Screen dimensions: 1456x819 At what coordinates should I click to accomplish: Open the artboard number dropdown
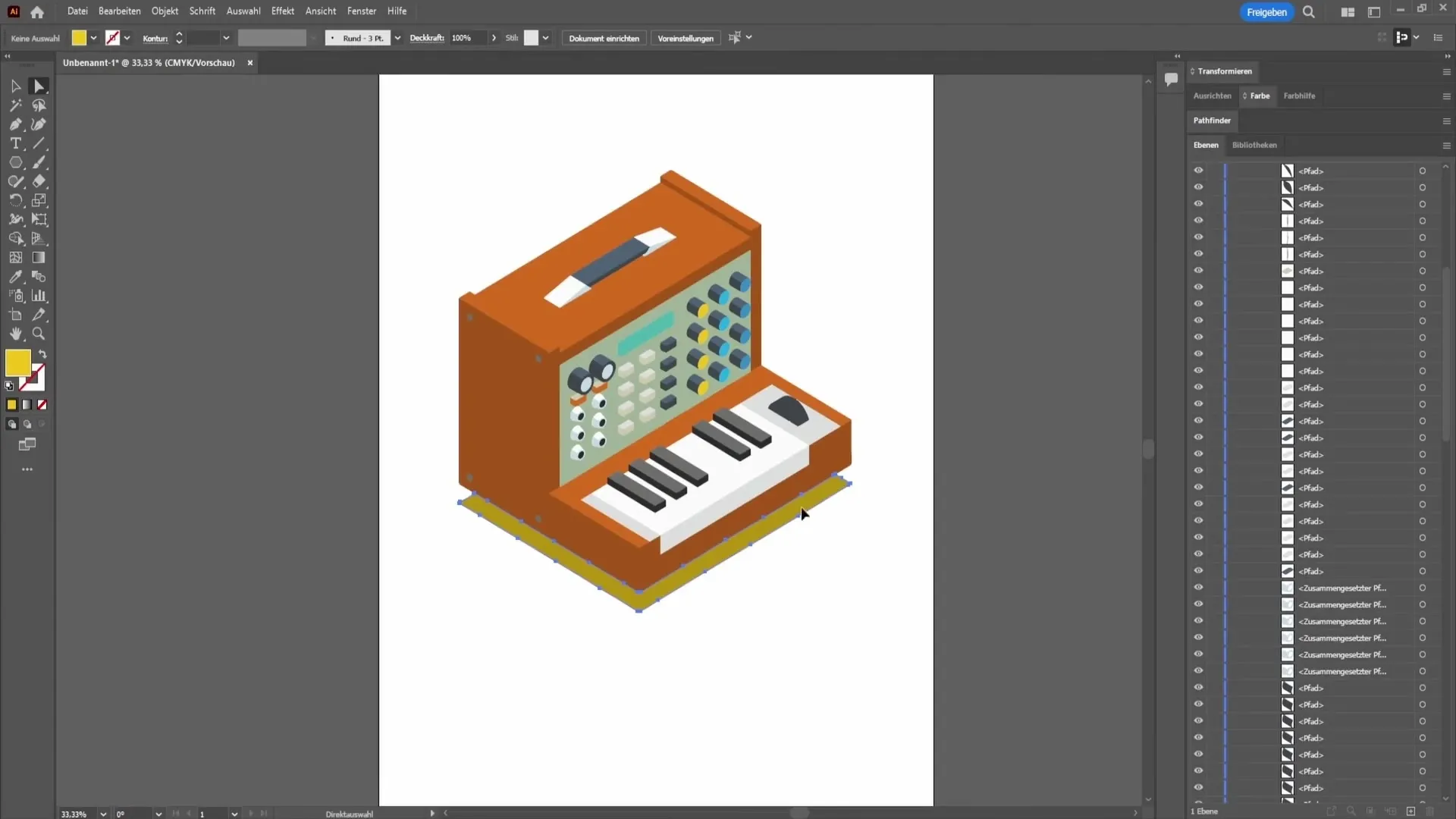[x=234, y=814]
